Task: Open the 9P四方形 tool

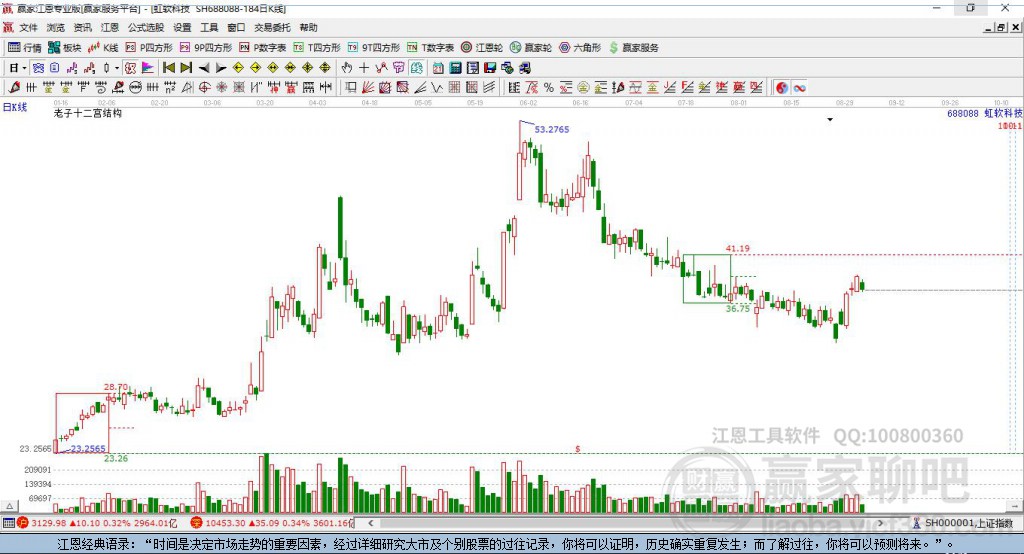Action: [206, 48]
